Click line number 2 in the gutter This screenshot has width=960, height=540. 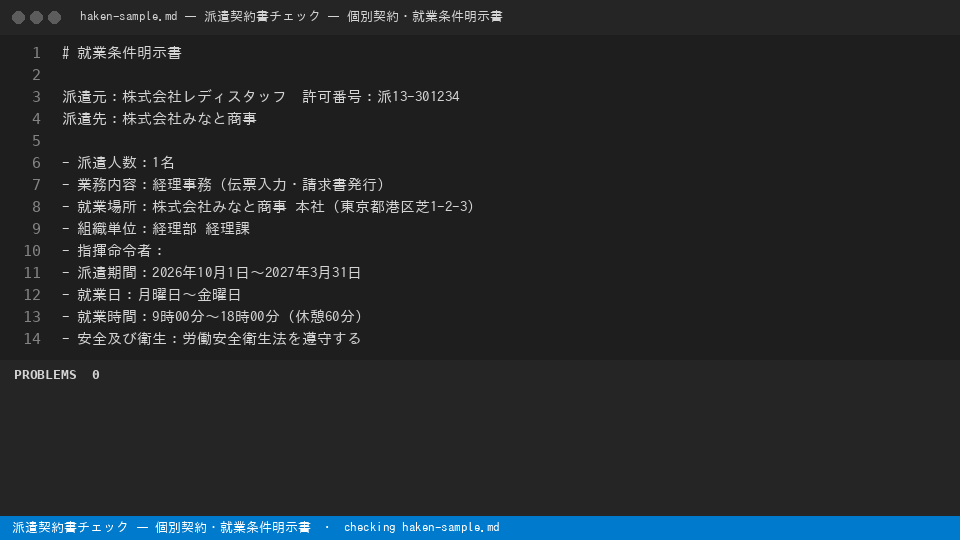click(36, 75)
